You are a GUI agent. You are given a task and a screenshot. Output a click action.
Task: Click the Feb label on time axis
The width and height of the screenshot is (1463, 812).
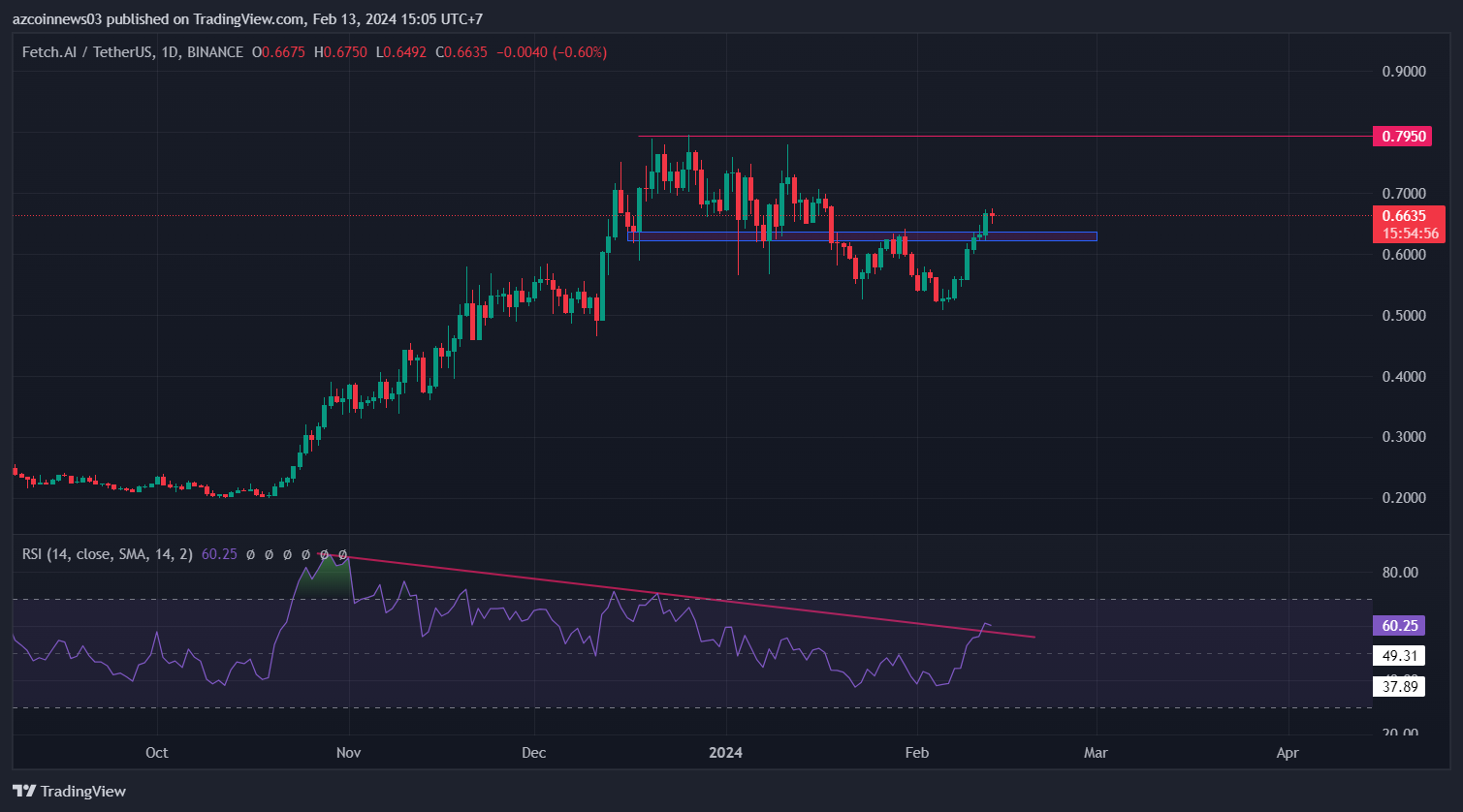(915, 753)
